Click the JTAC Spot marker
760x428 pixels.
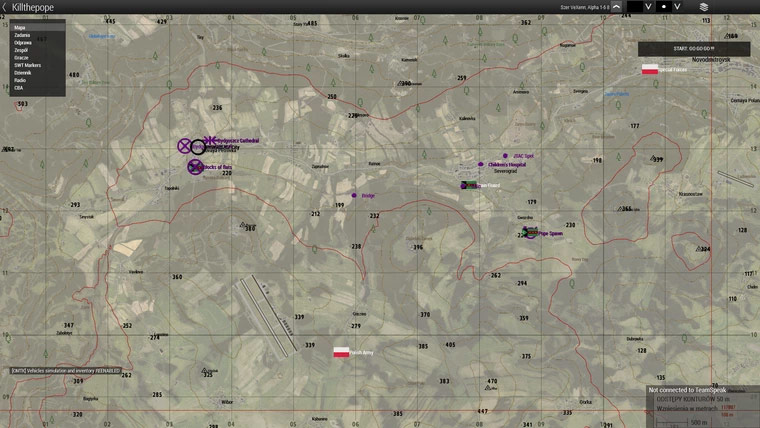click(506, 156)
